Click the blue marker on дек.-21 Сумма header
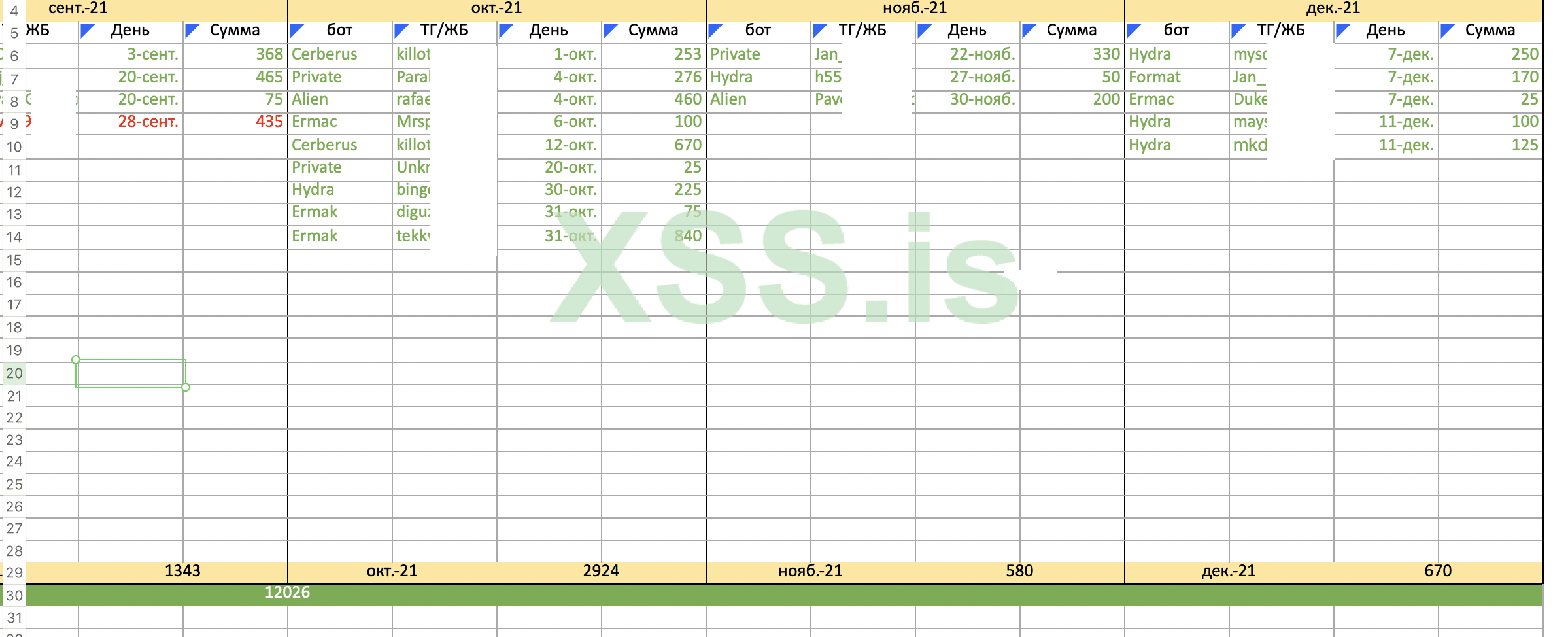The image size is (1568, 637). click(1446, 30)
